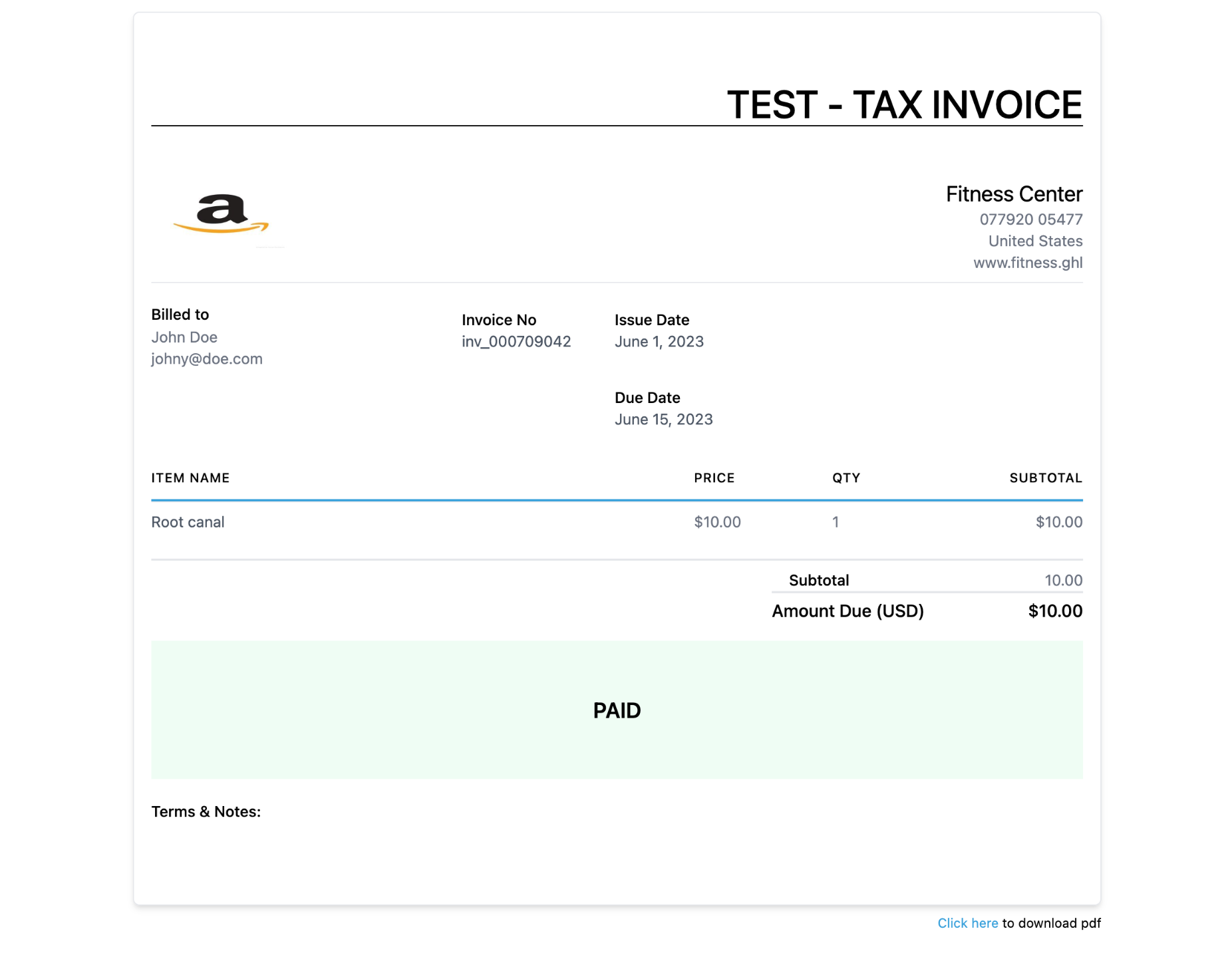
Task: Click the www.fitness.ghl website text
Action: pos(1028,263)
